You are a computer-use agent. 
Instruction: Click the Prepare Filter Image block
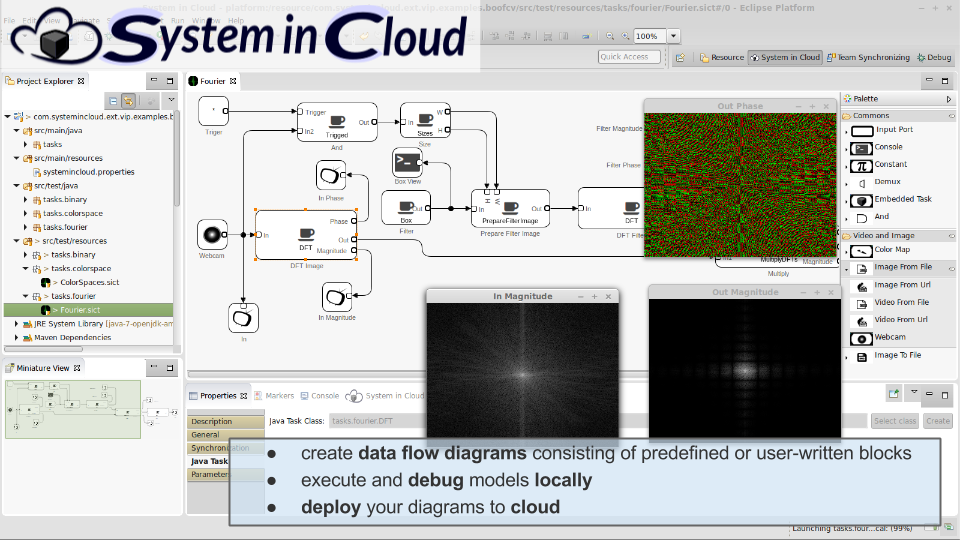pos(510,209)
